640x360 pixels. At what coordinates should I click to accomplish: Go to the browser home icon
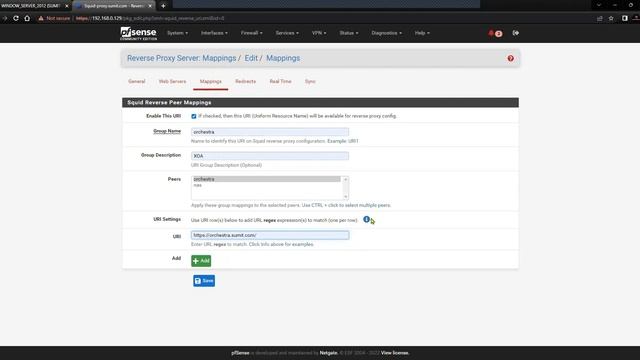point(27,18)
